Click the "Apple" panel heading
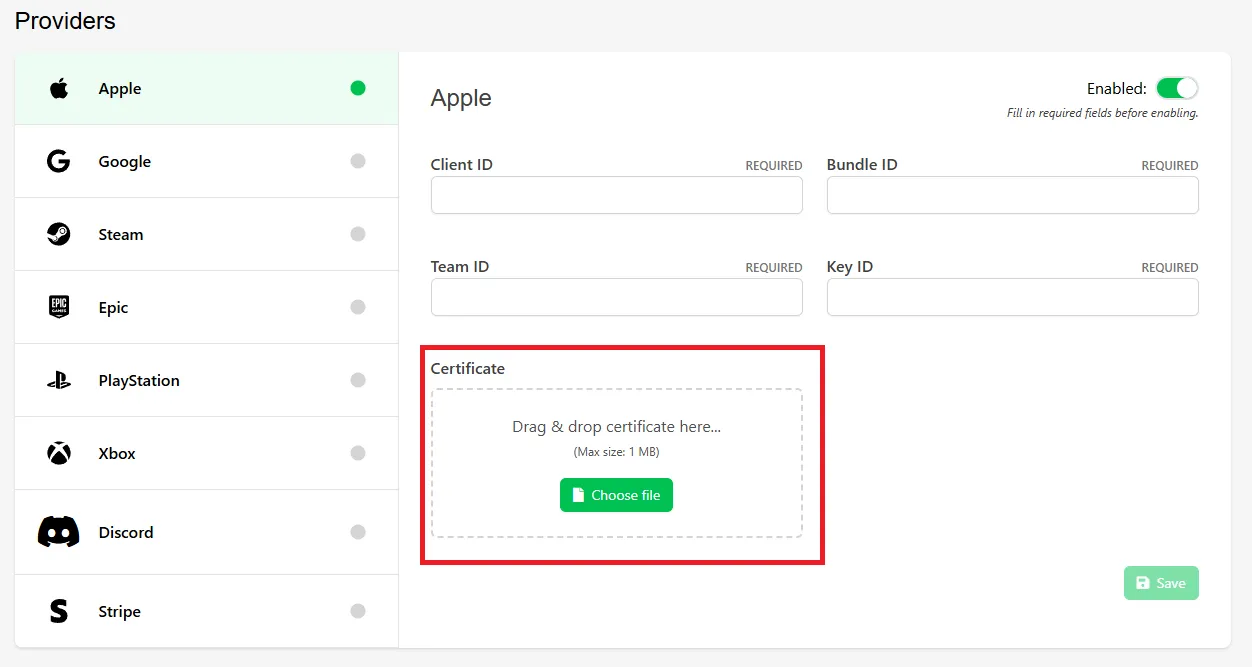Image resolution: width=1252 pixels, height=667 pixels. click(x=461, y=98)
